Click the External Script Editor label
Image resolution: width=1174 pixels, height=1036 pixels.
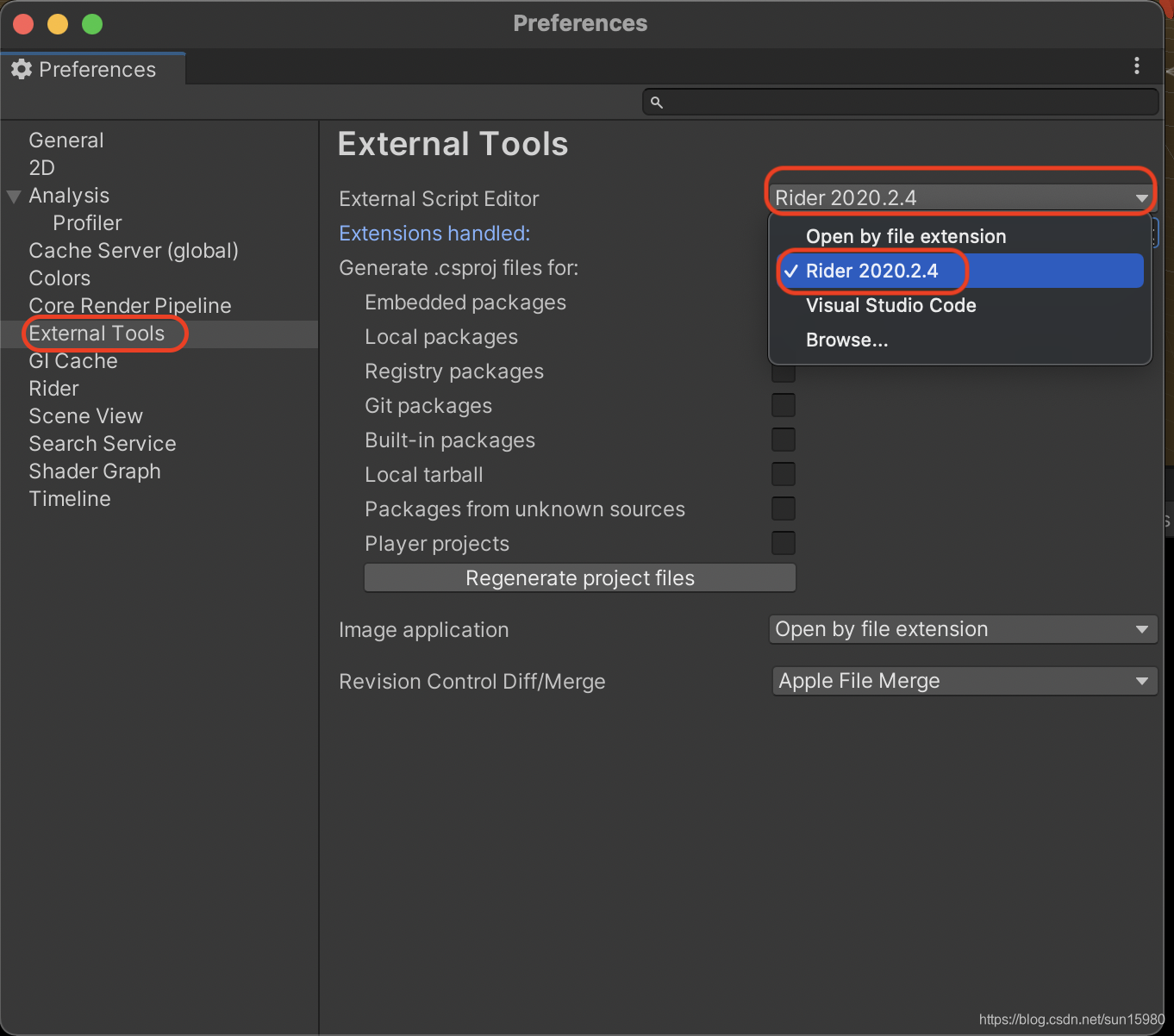[439, 199]
